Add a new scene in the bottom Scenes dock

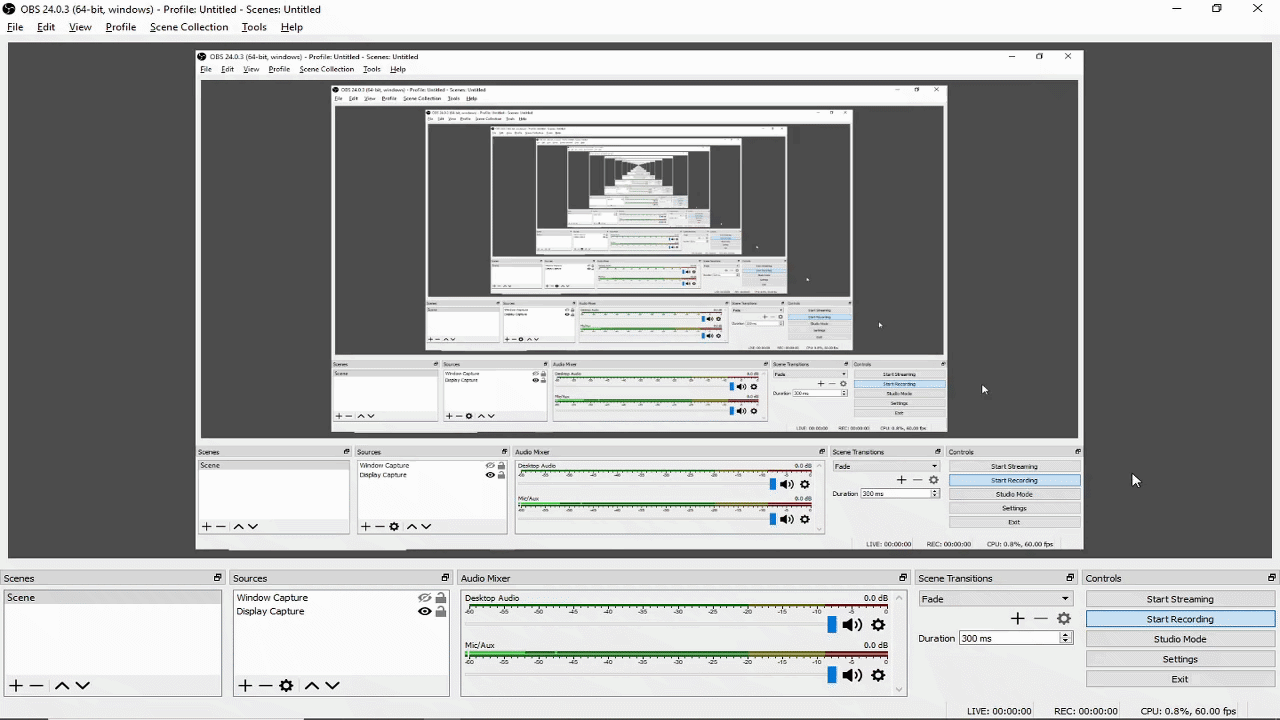tap(15, 685)
